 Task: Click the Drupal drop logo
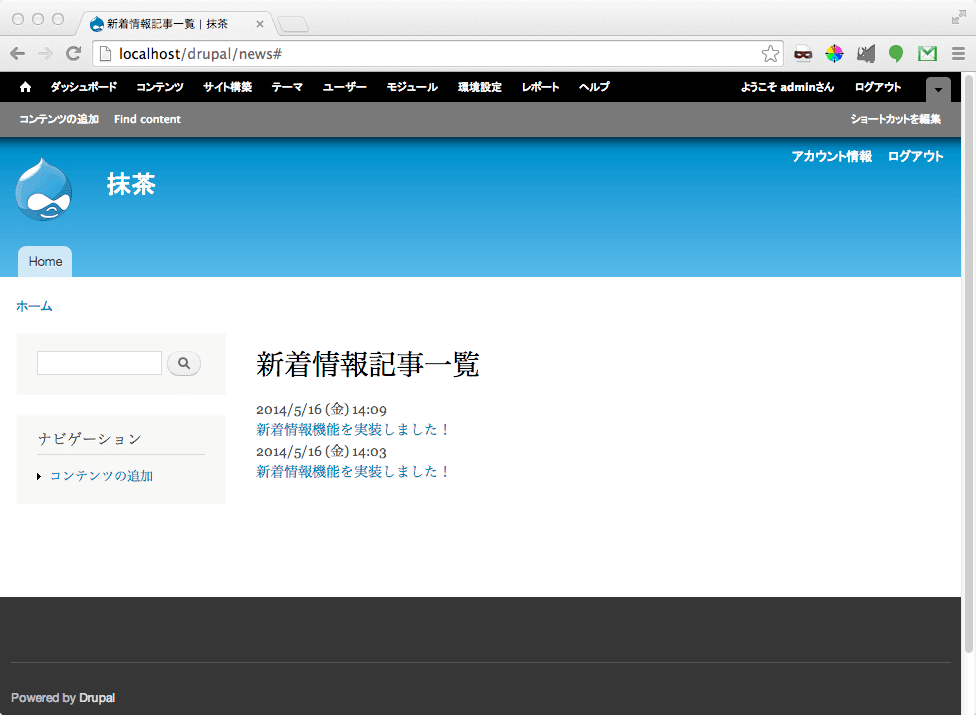click(x=44, y=189)
